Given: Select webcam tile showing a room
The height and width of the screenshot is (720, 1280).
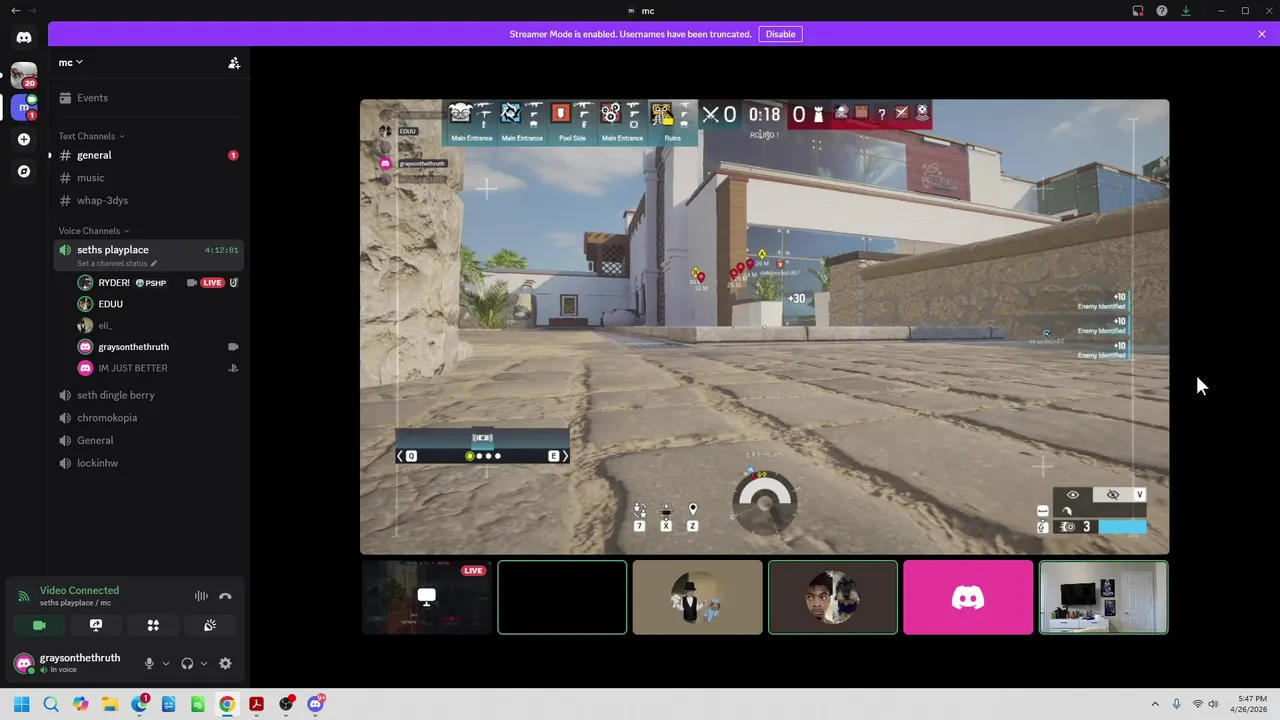Looking at the screenshot, I should 1103,597.
